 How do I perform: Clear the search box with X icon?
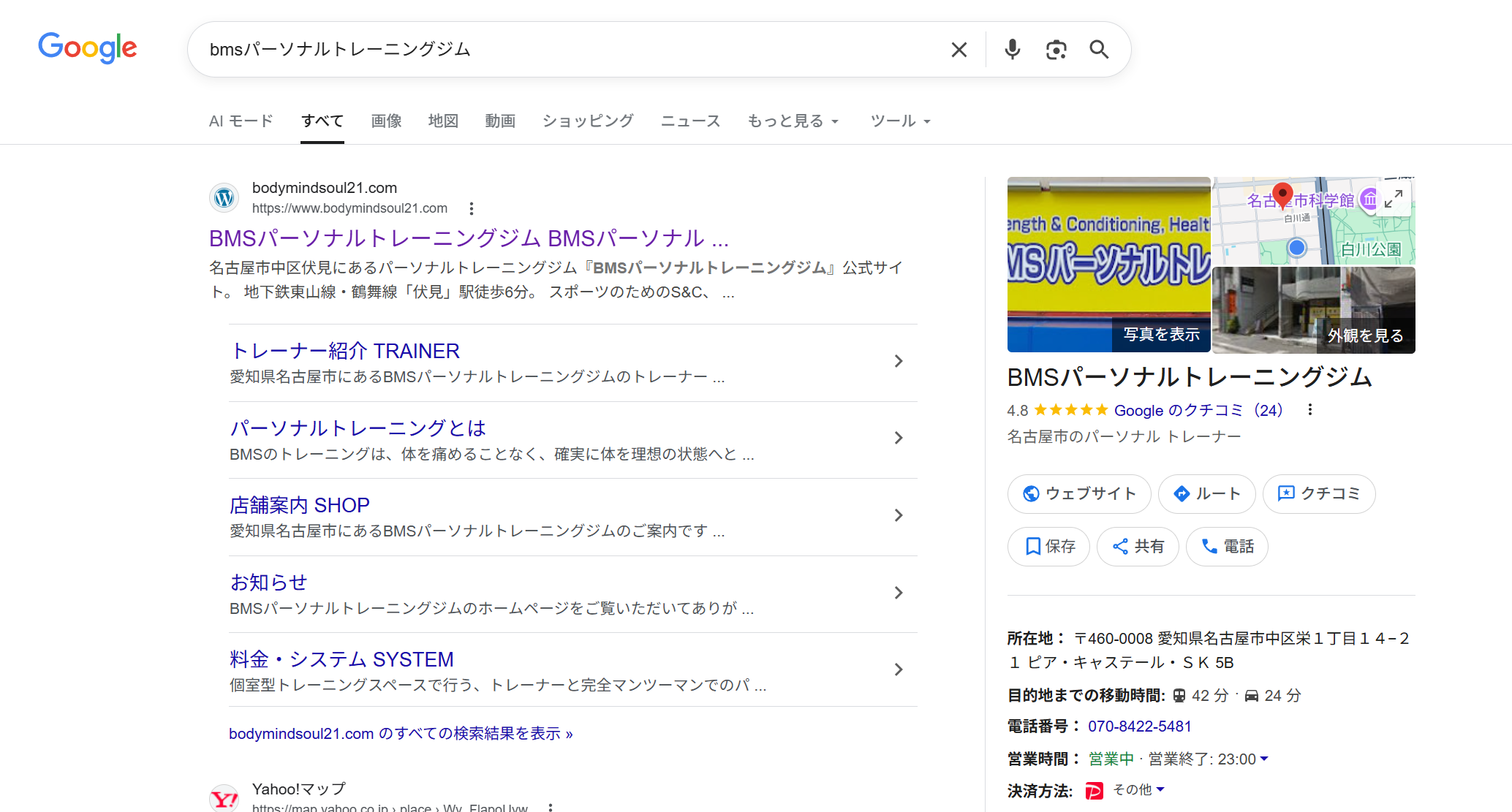pos(959,50)
